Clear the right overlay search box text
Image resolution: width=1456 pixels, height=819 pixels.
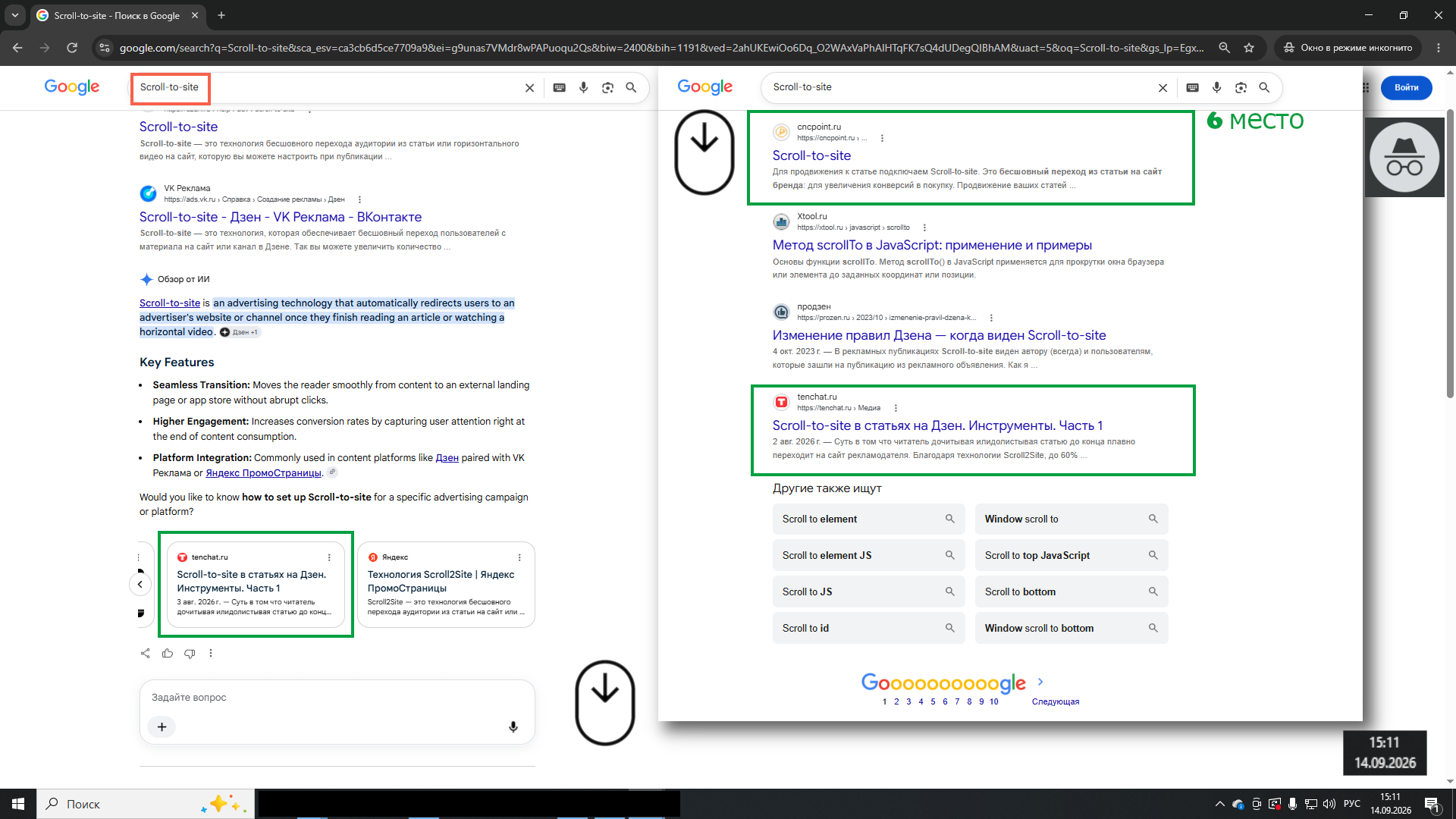tap(1163, 88)
